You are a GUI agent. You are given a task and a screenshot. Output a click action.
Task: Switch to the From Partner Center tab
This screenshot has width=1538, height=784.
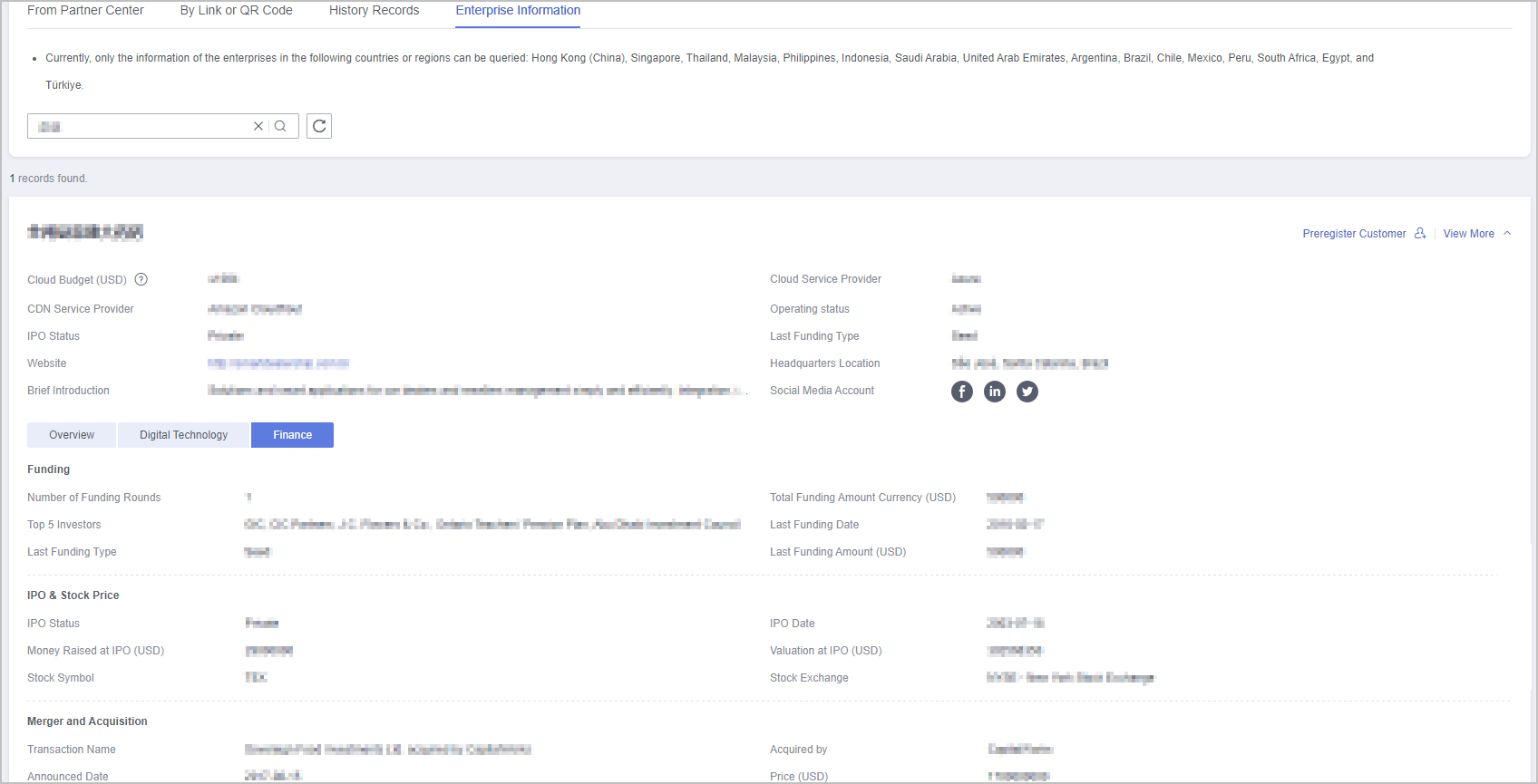click(85, 11)
